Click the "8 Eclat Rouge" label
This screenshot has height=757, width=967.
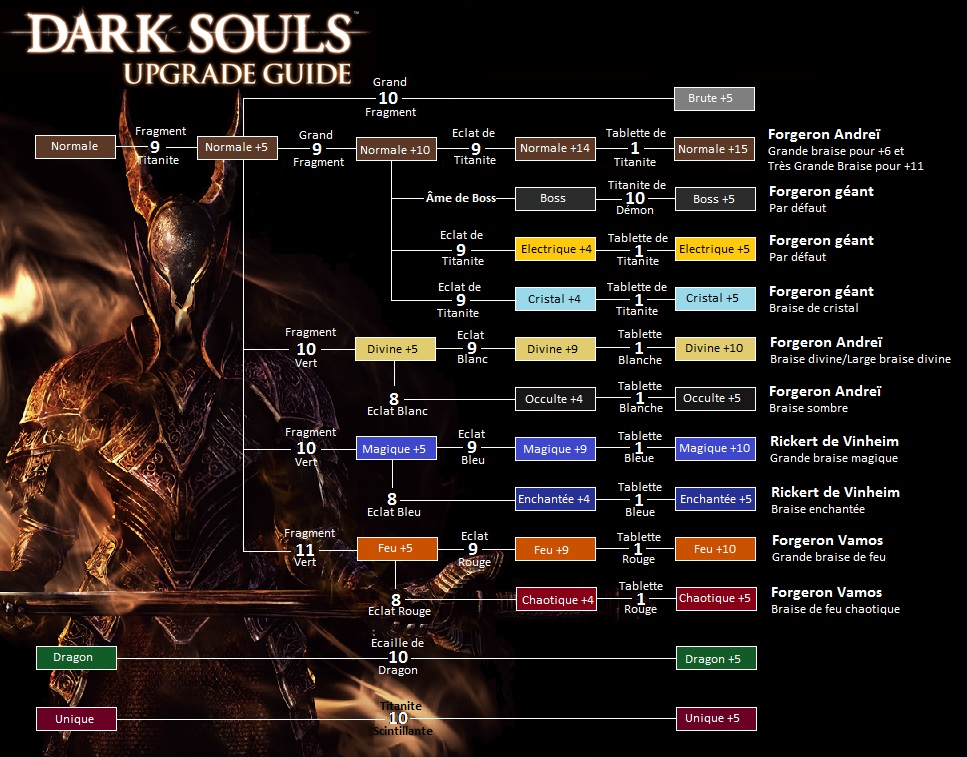399,605
